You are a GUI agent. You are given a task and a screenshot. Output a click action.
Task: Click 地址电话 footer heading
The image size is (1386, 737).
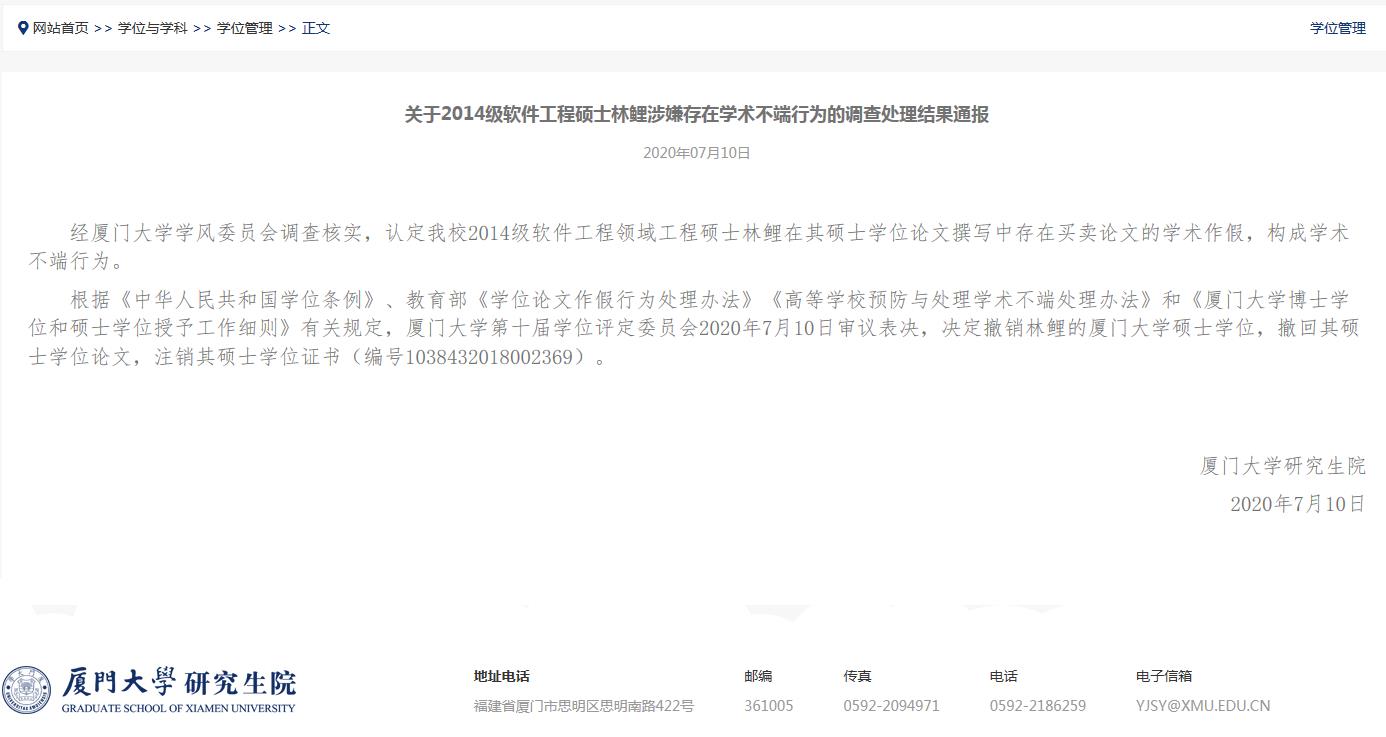pos(502,676)
